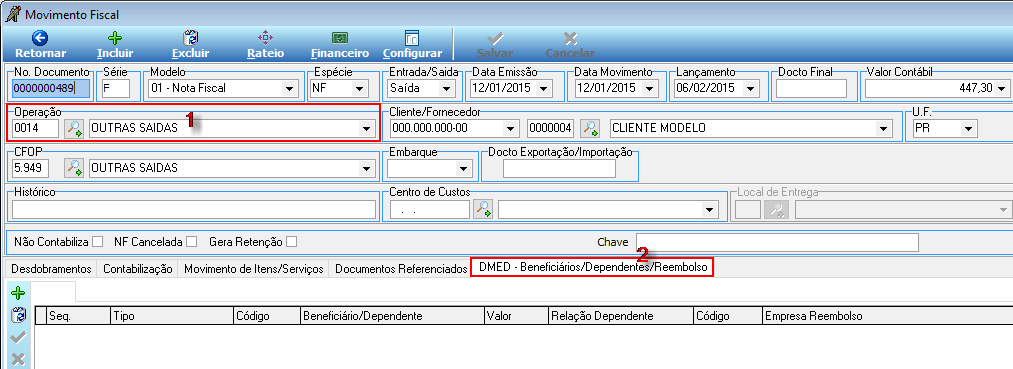Viewport: 1013px width, 369px height.
Task: Open the Documentos Referenciados tab
Action: coord(401,268)
